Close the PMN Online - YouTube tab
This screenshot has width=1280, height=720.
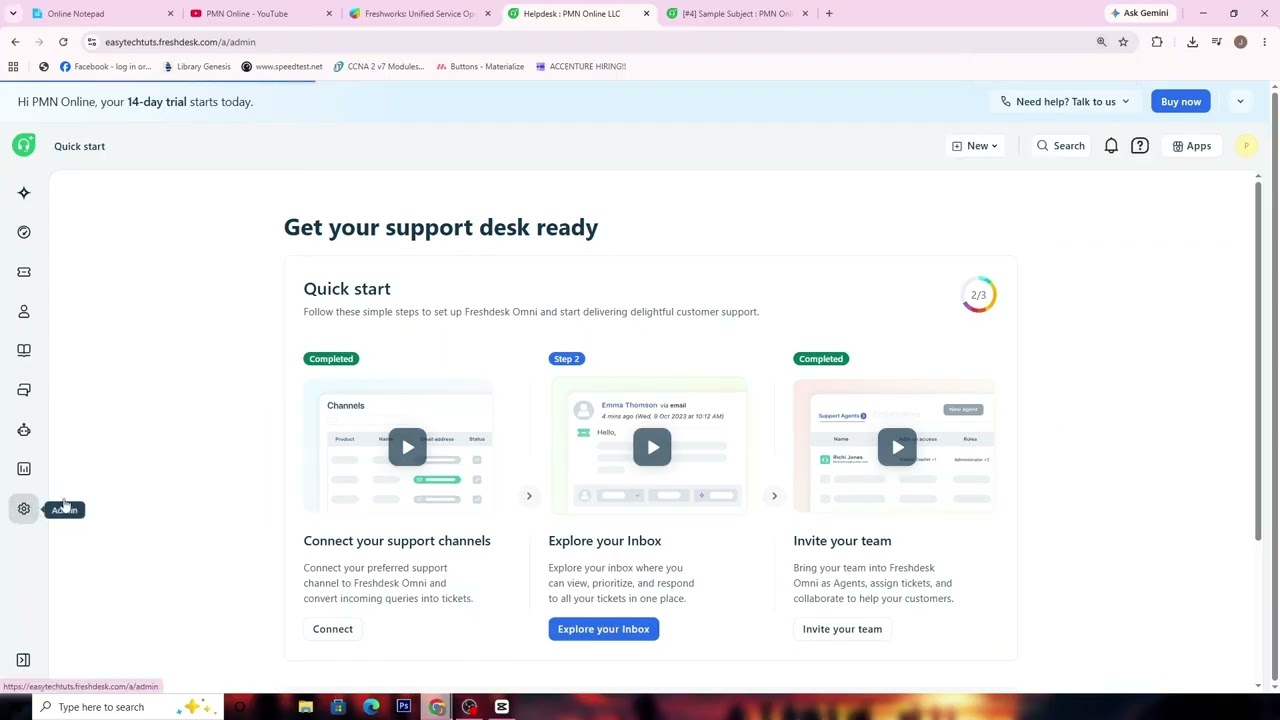pyautogui.click(x=329, y=14)
